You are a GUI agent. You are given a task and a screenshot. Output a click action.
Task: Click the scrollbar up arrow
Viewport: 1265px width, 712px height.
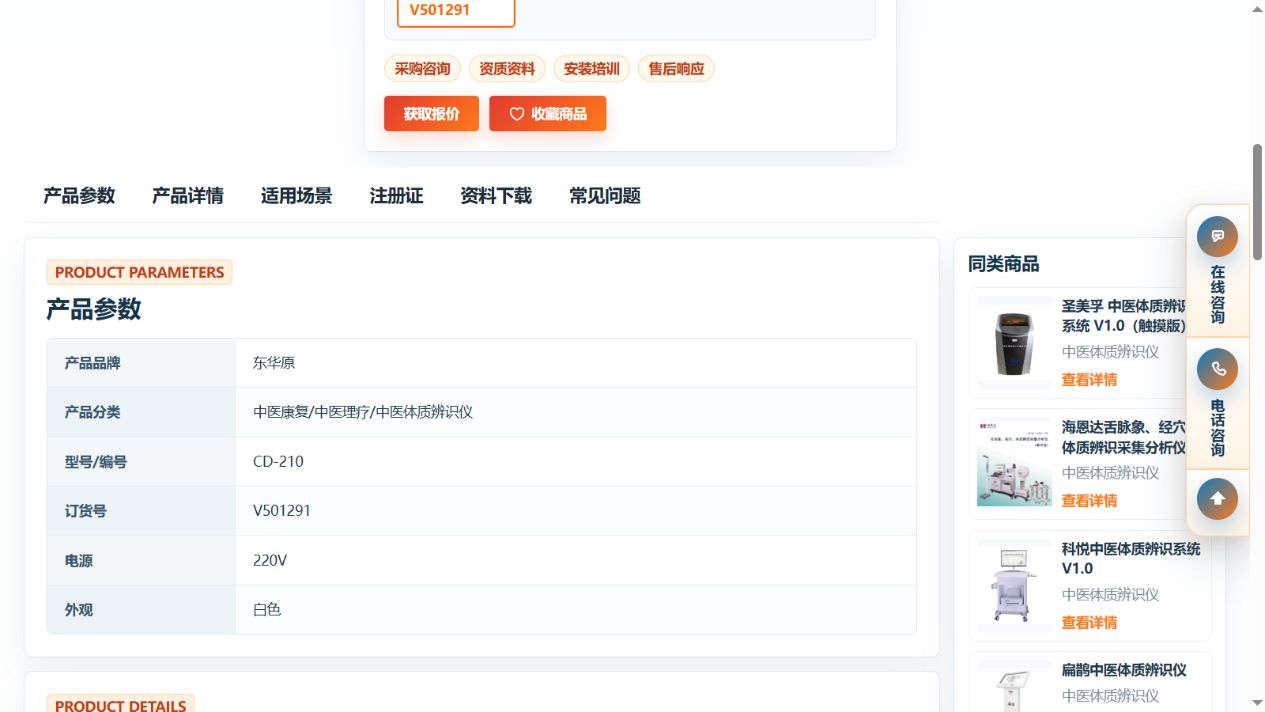[1258, 8]
